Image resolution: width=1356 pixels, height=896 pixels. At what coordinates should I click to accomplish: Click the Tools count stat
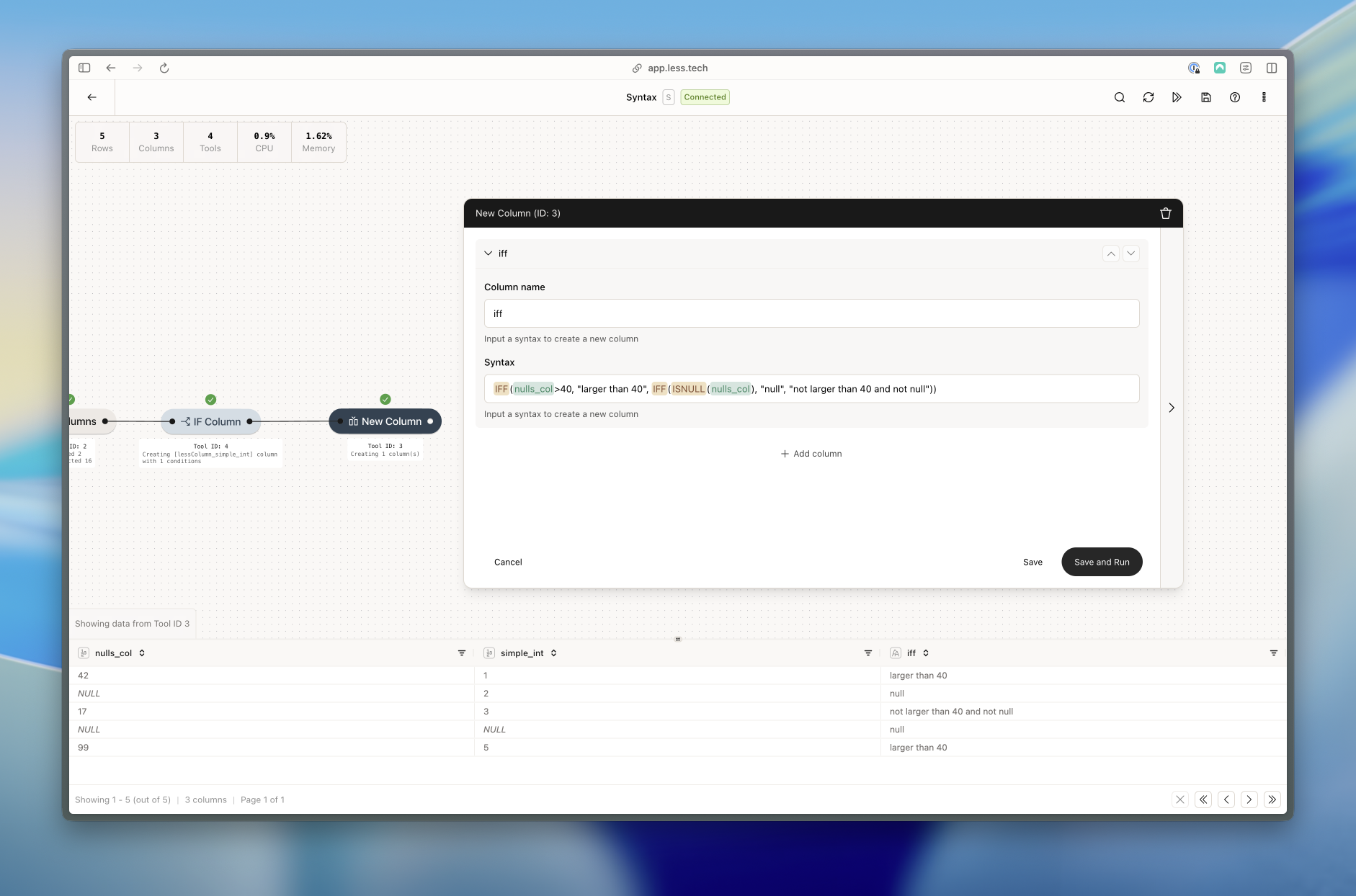point(210,142)
